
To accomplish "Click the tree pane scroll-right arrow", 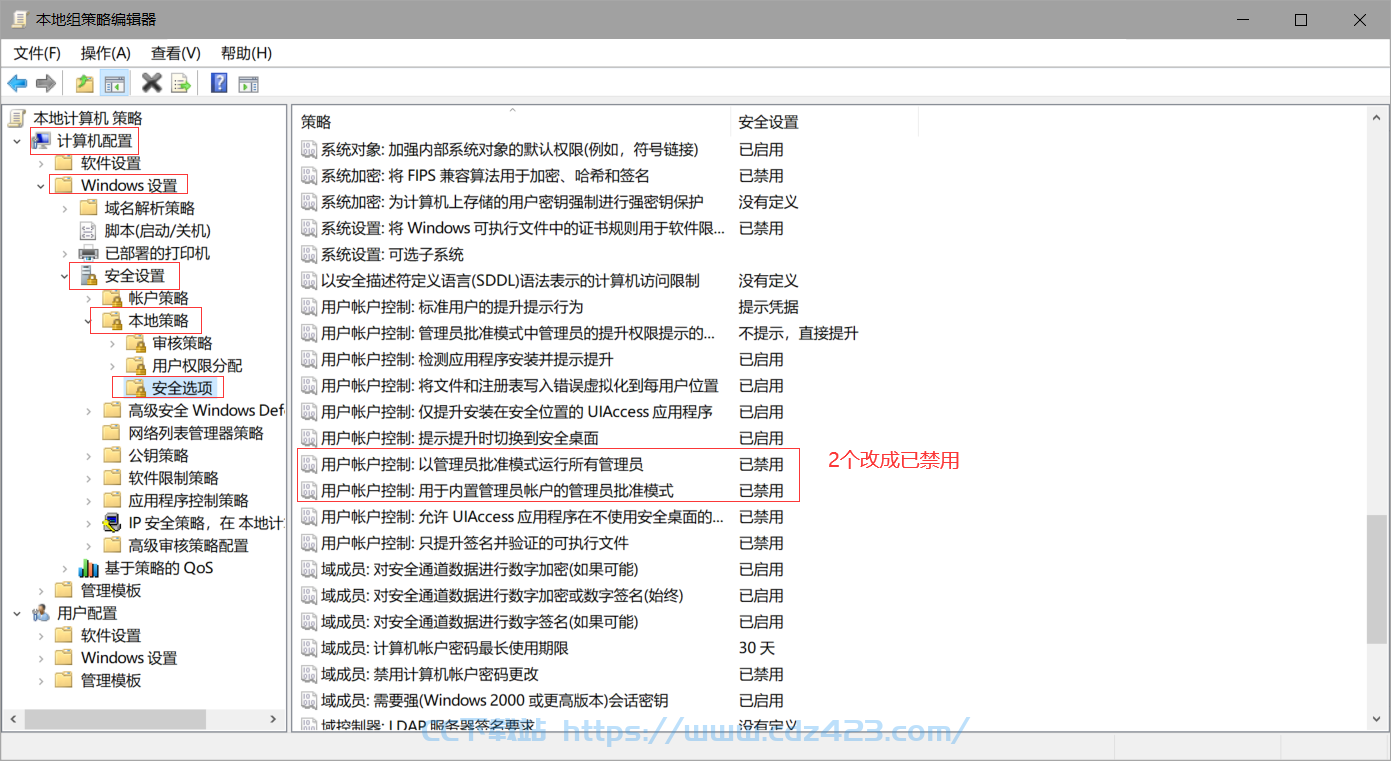I will coord(273,719).
